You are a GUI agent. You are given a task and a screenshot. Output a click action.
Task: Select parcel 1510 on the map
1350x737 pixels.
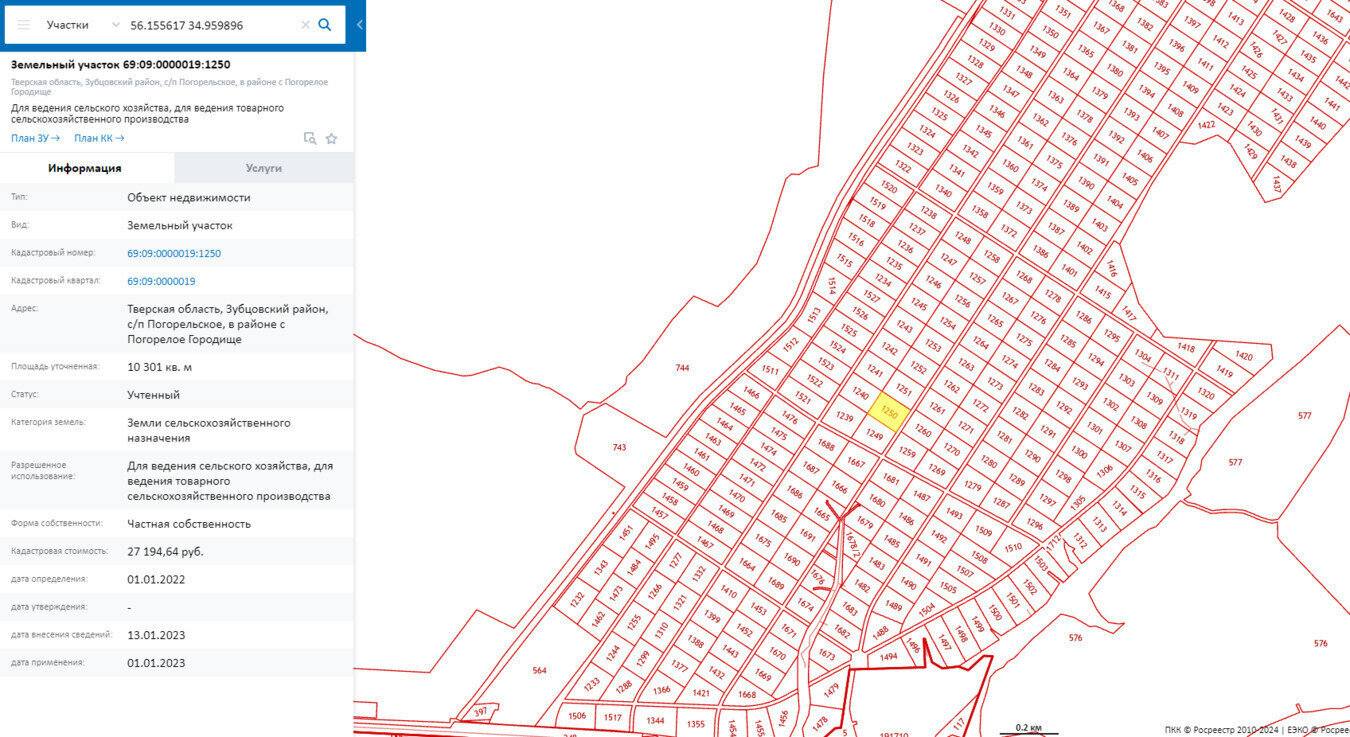click(1014, 547)
